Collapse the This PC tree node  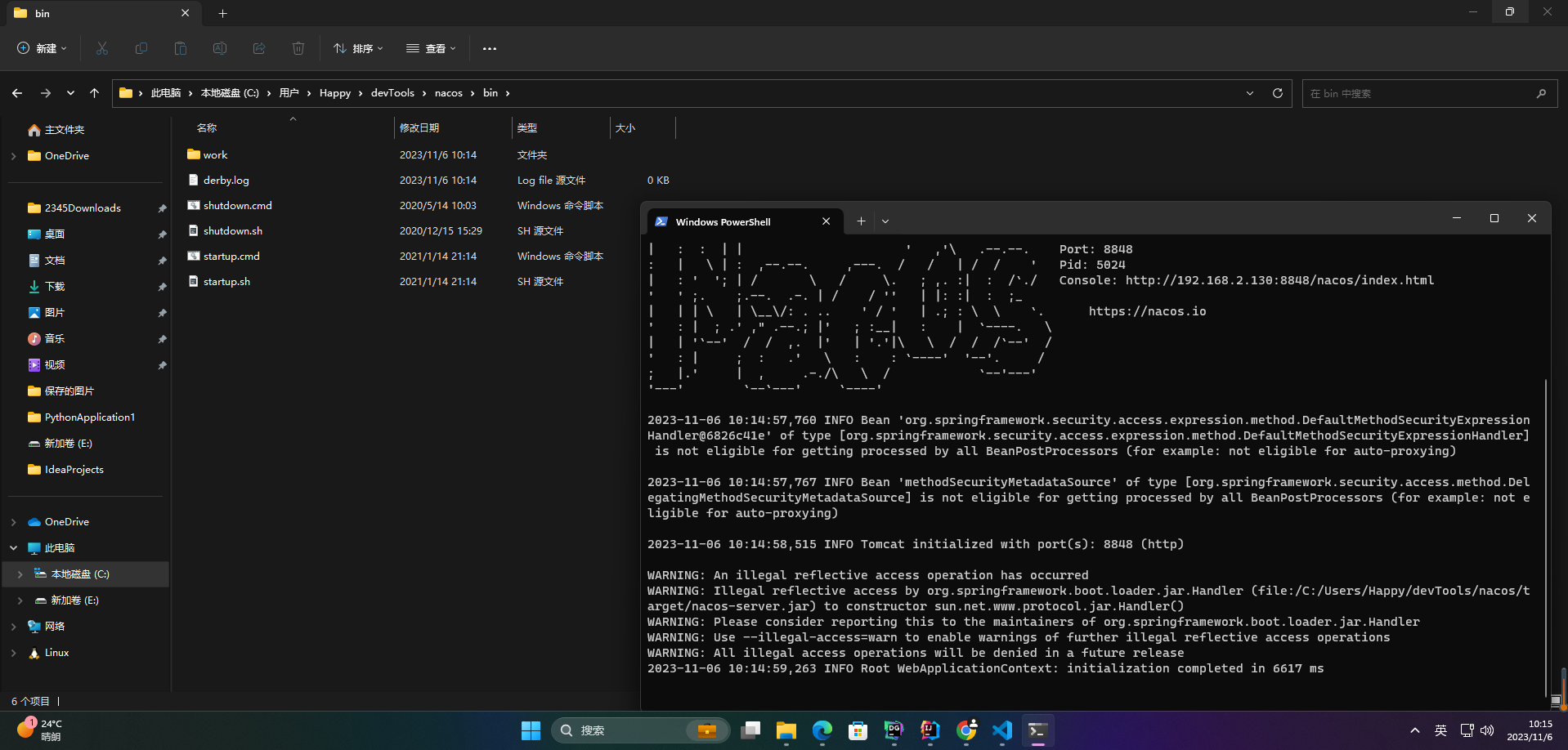tap(13, 548)
